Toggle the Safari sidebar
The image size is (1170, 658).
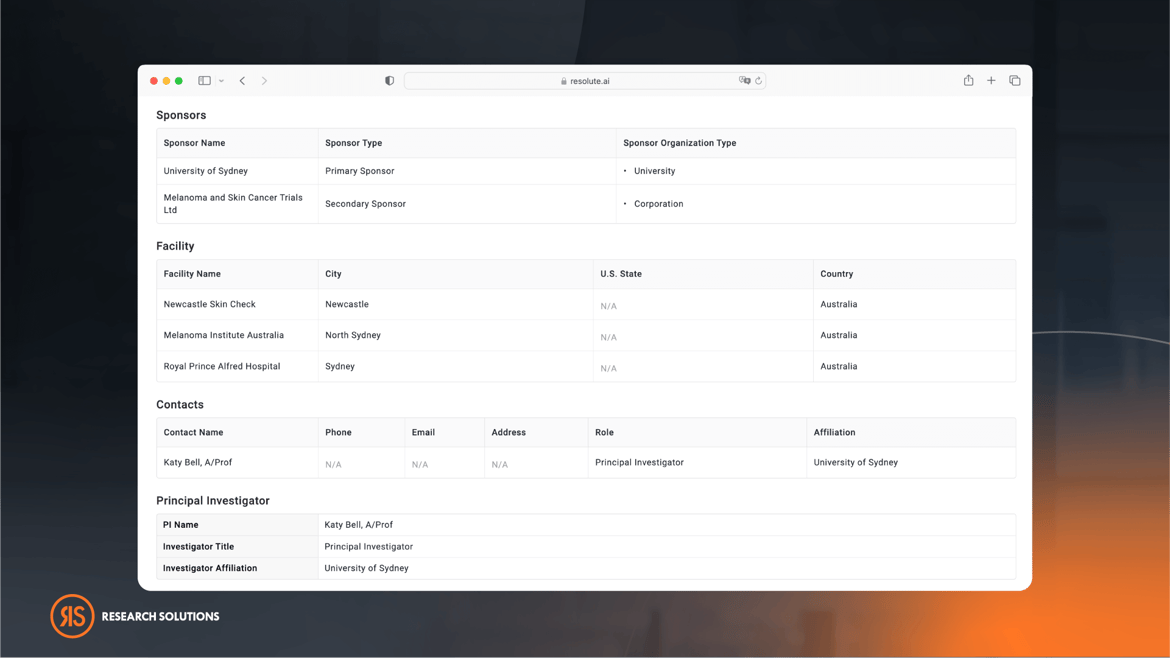point(204,81)
